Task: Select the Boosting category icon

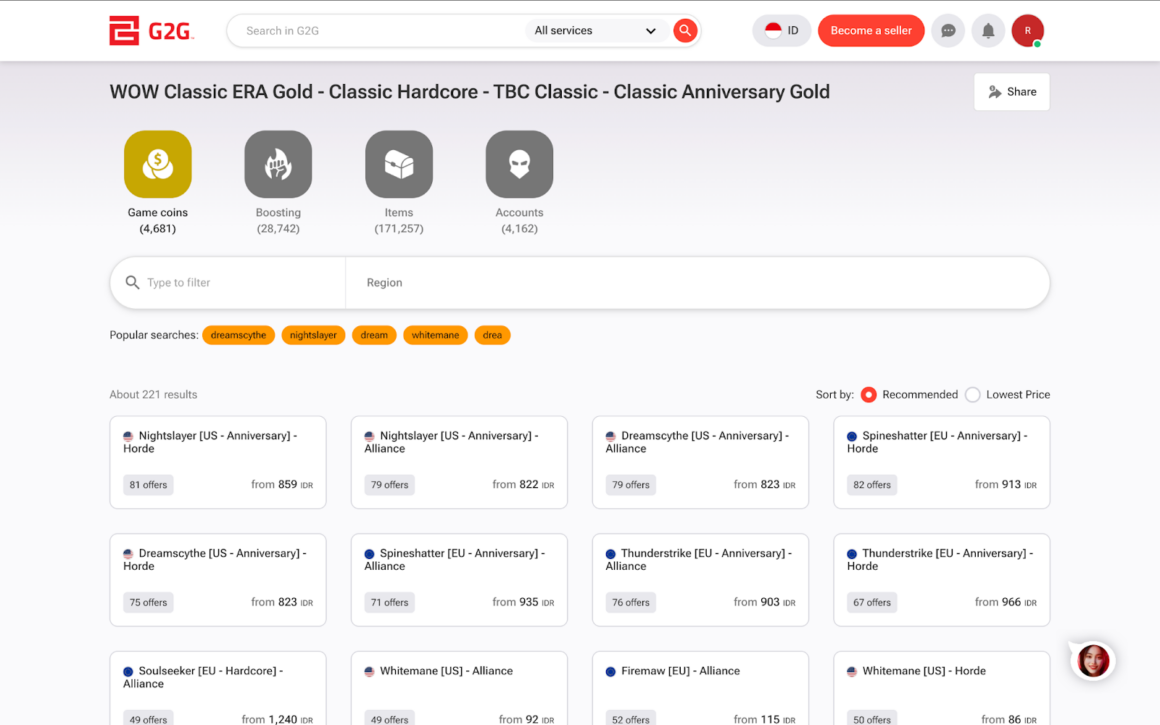Action: pyautogui.click(x=278, y=164)
